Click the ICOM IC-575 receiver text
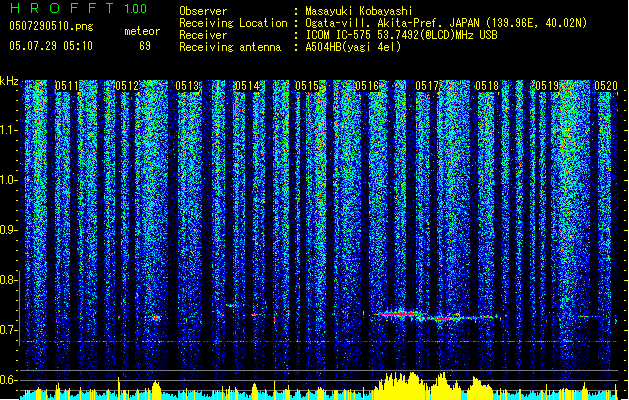The width and height of the screenshot is (629, 400). (x=401, y=35)
